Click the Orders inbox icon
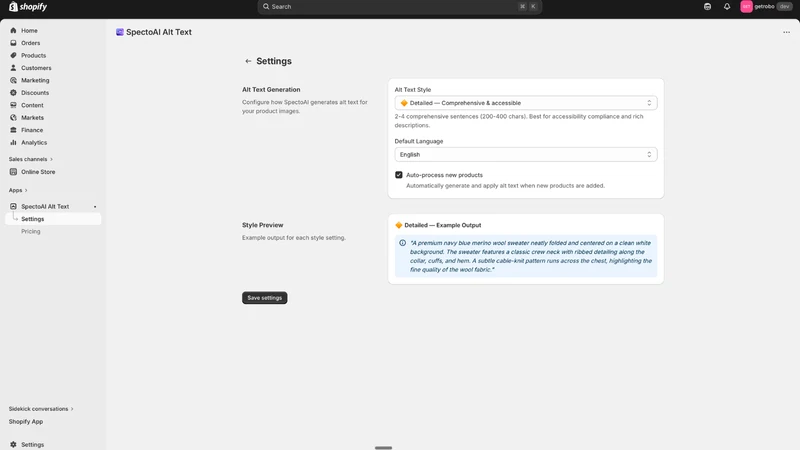Image resolution: width=800 pixels, height=450 pixels. point(13,43)
